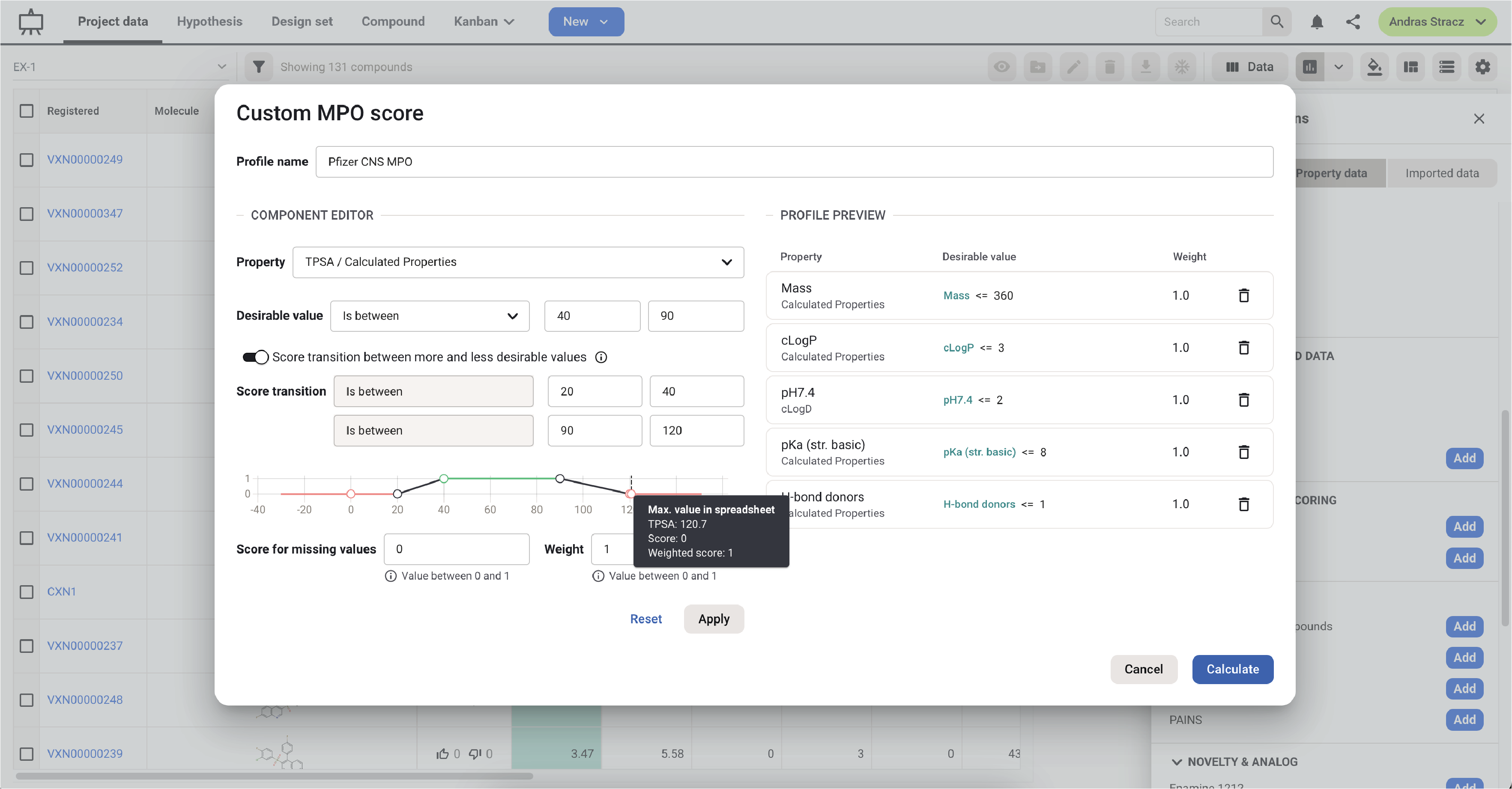1512x789 pixels.
Task: Click the search magnifier icon
Action: (1276, 22)
